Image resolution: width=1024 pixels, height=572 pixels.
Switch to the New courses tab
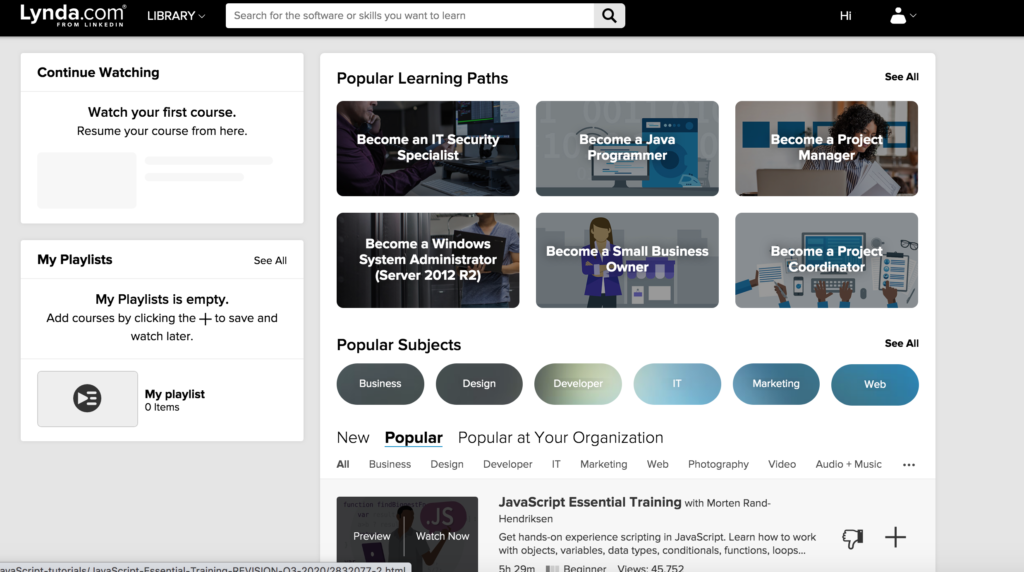point(353,437)
